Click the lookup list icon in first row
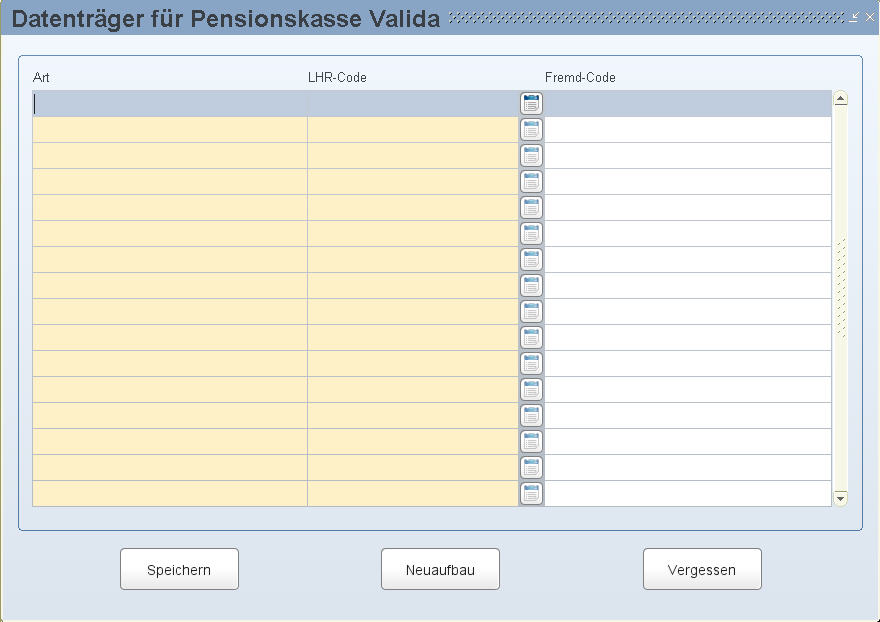 (531, 103)
